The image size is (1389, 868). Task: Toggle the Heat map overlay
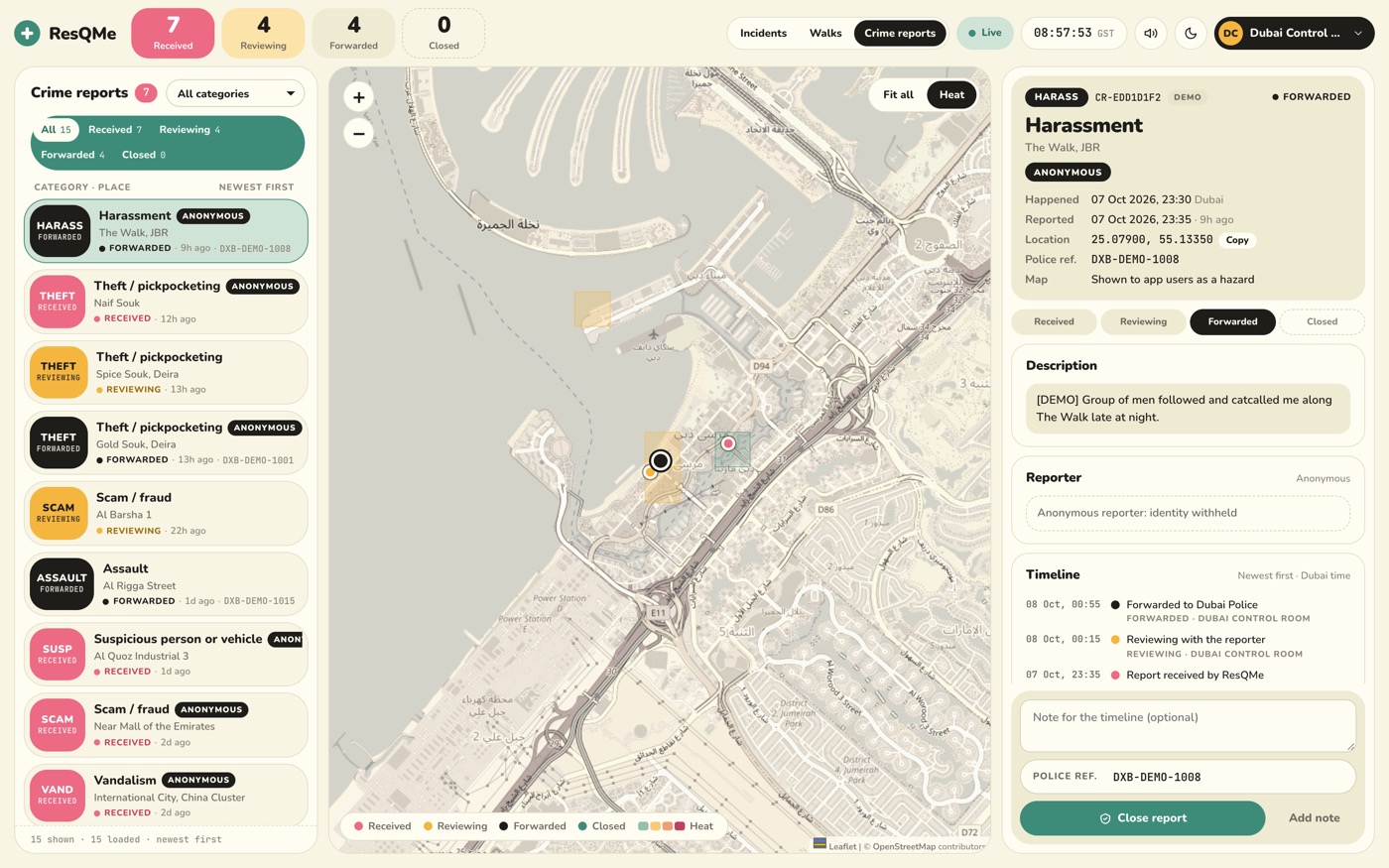951,94
